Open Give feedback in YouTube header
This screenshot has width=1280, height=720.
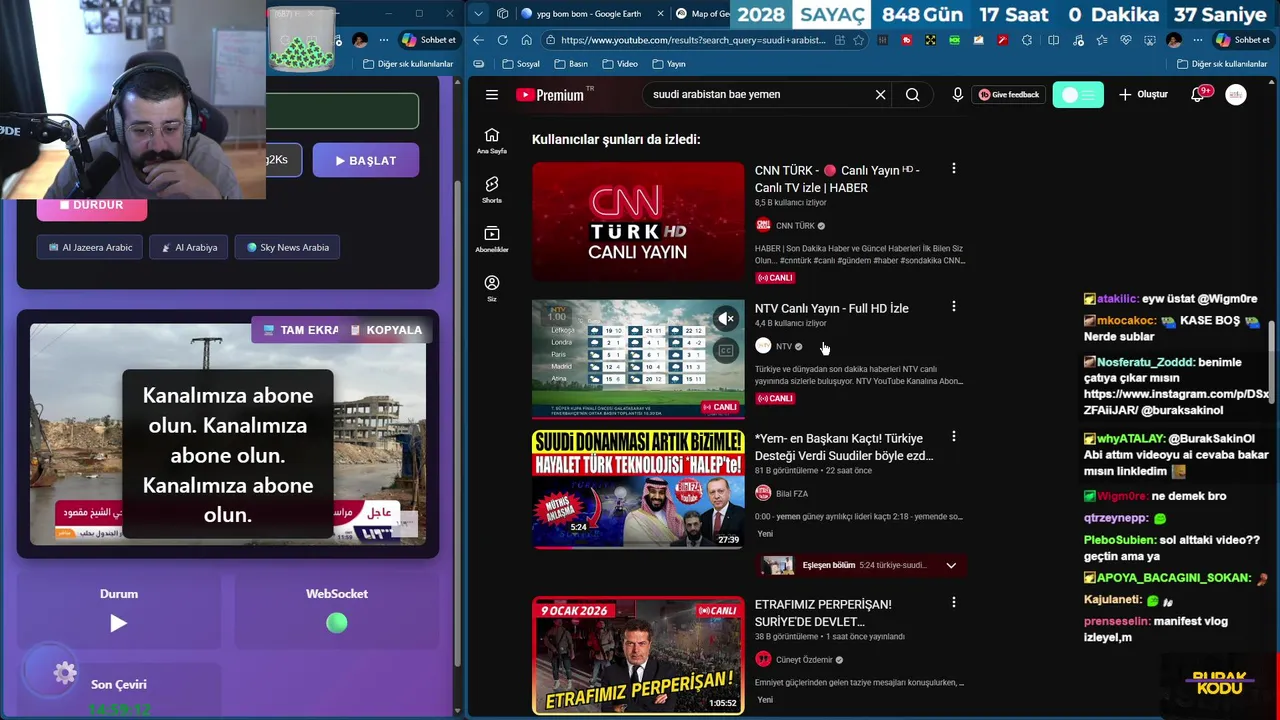click(x=1008, y=94)
